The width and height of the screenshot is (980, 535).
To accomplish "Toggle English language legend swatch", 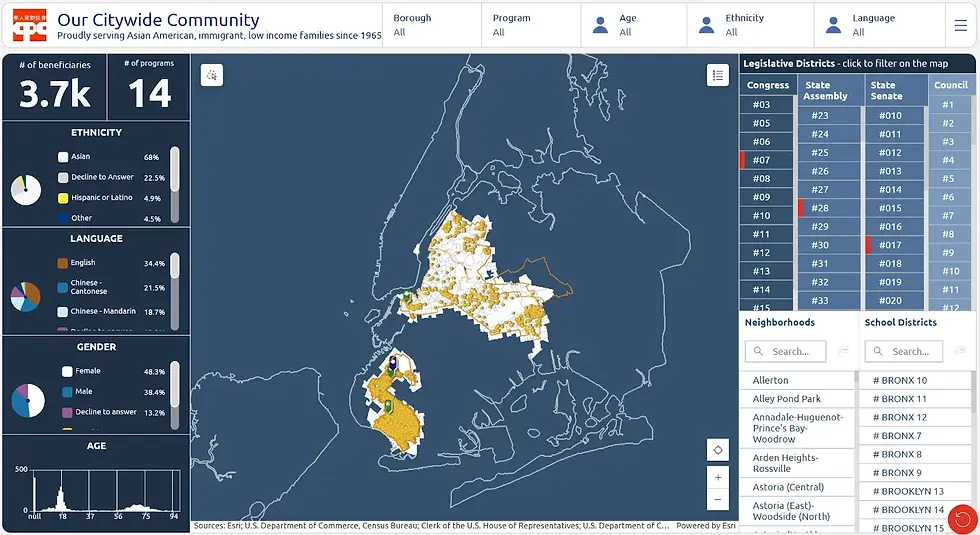I will point(62,263).
